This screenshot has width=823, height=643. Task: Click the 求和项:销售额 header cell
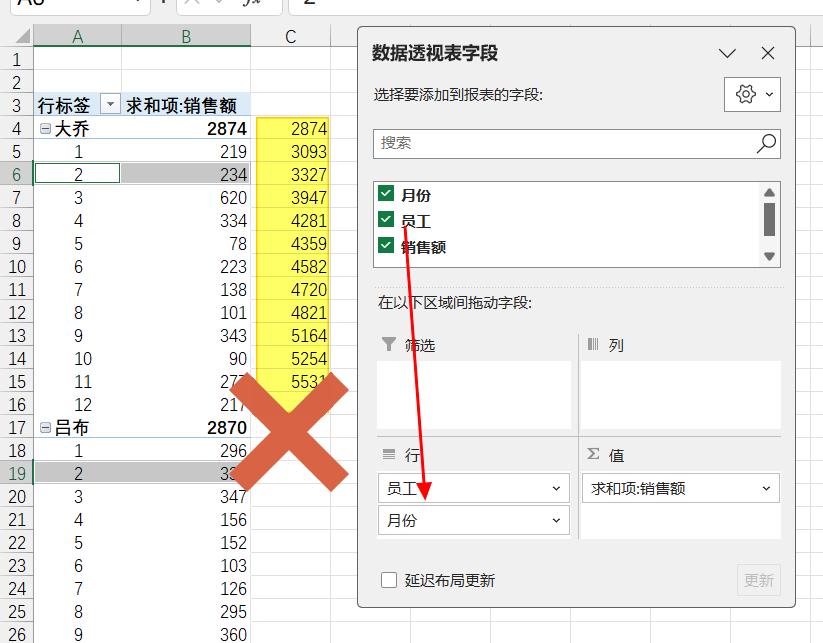(x=186, y=106)
